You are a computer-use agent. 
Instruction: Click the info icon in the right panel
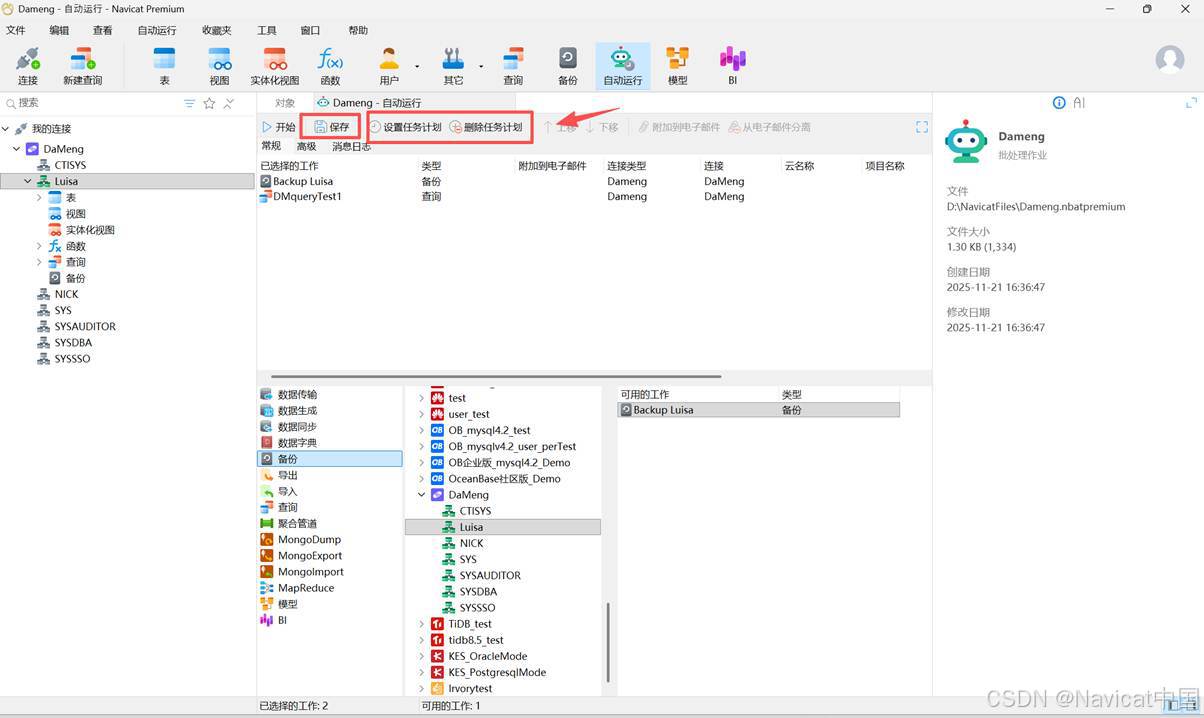(1059, 103)
